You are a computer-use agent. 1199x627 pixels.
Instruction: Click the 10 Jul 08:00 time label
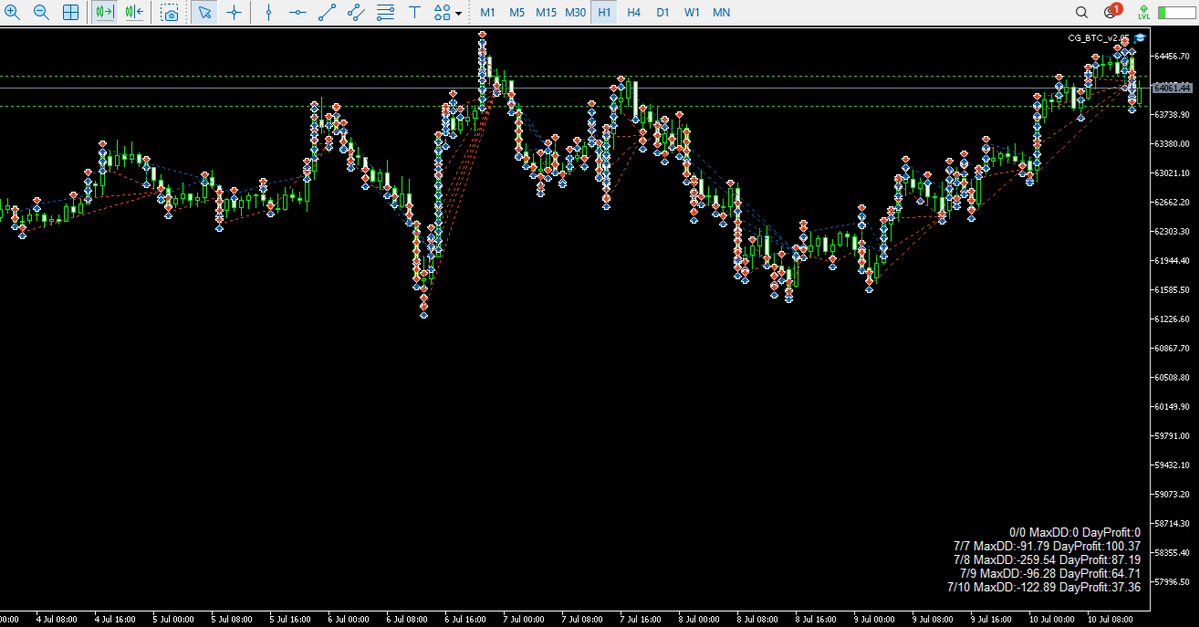1110,619
